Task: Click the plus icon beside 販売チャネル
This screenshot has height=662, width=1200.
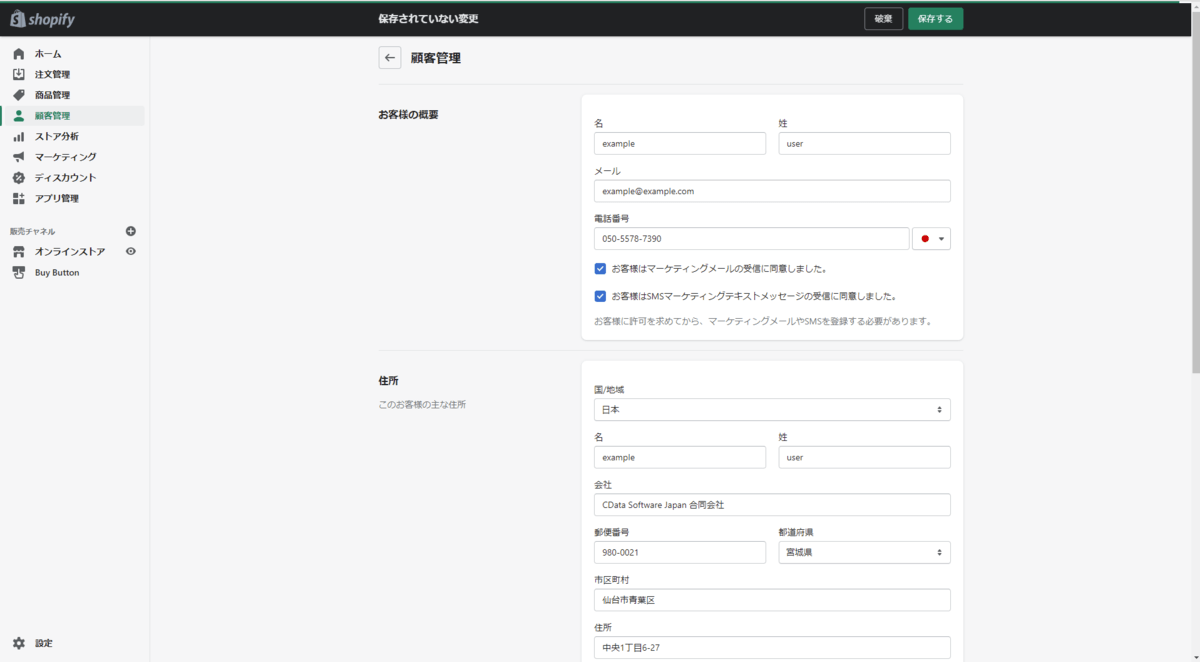Action: point(131,231)
